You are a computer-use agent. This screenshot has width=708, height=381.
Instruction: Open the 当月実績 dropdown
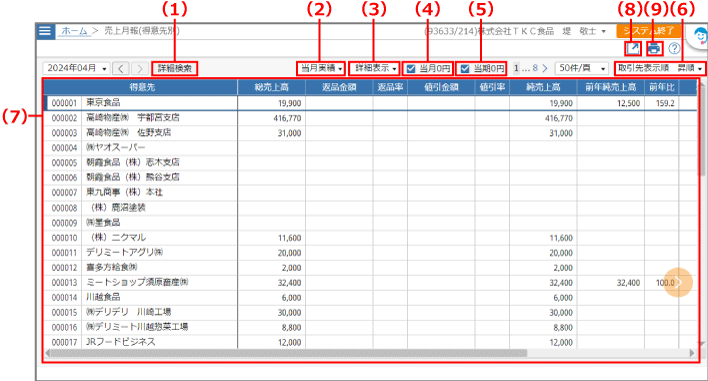pyautogui.click(x=321, y=68)
